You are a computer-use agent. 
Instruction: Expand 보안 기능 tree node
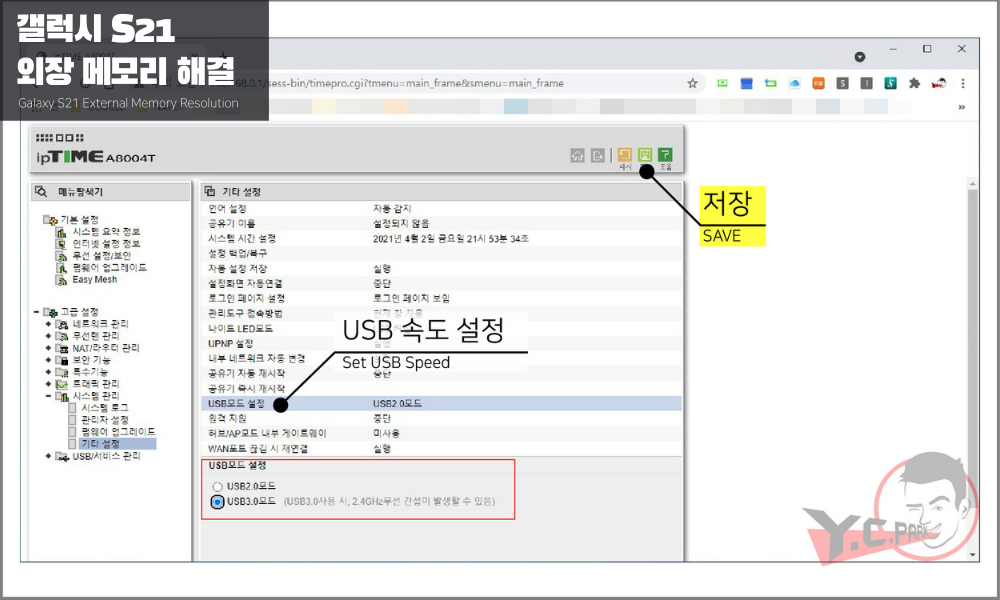tap(48, 360)
